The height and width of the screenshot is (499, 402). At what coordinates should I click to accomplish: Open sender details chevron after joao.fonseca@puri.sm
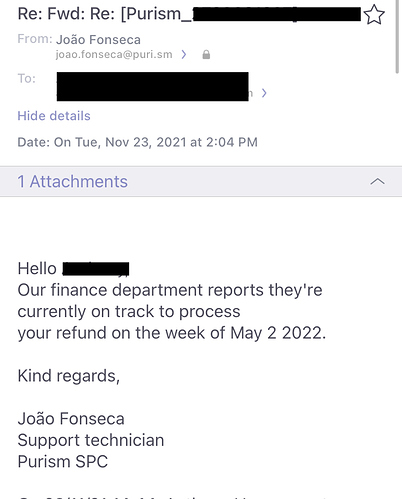[x=184, y=54]
